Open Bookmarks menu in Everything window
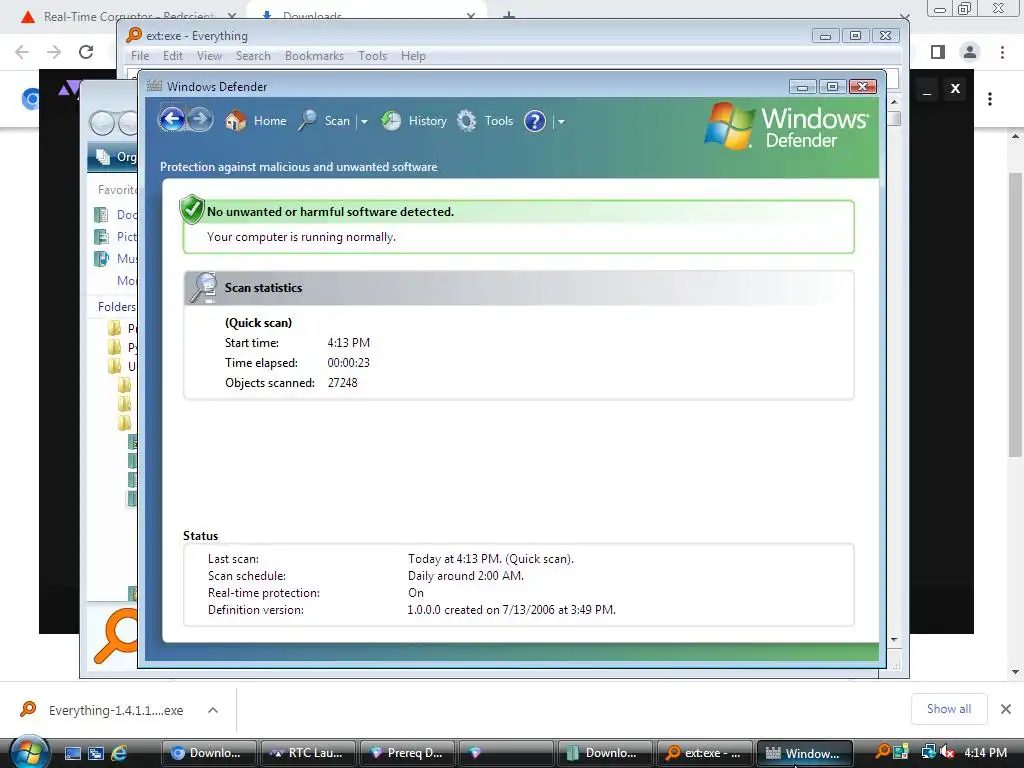Screen dimensions: 1024x768 tap(314, 56)
